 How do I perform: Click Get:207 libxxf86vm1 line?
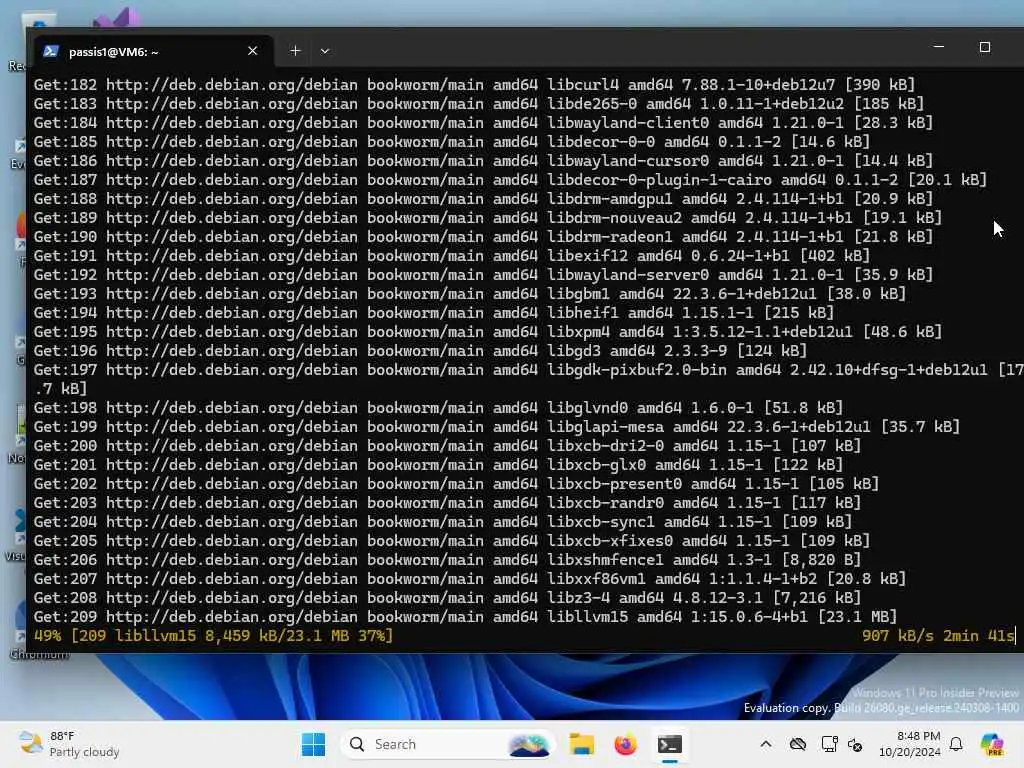[x=470, y=579]
